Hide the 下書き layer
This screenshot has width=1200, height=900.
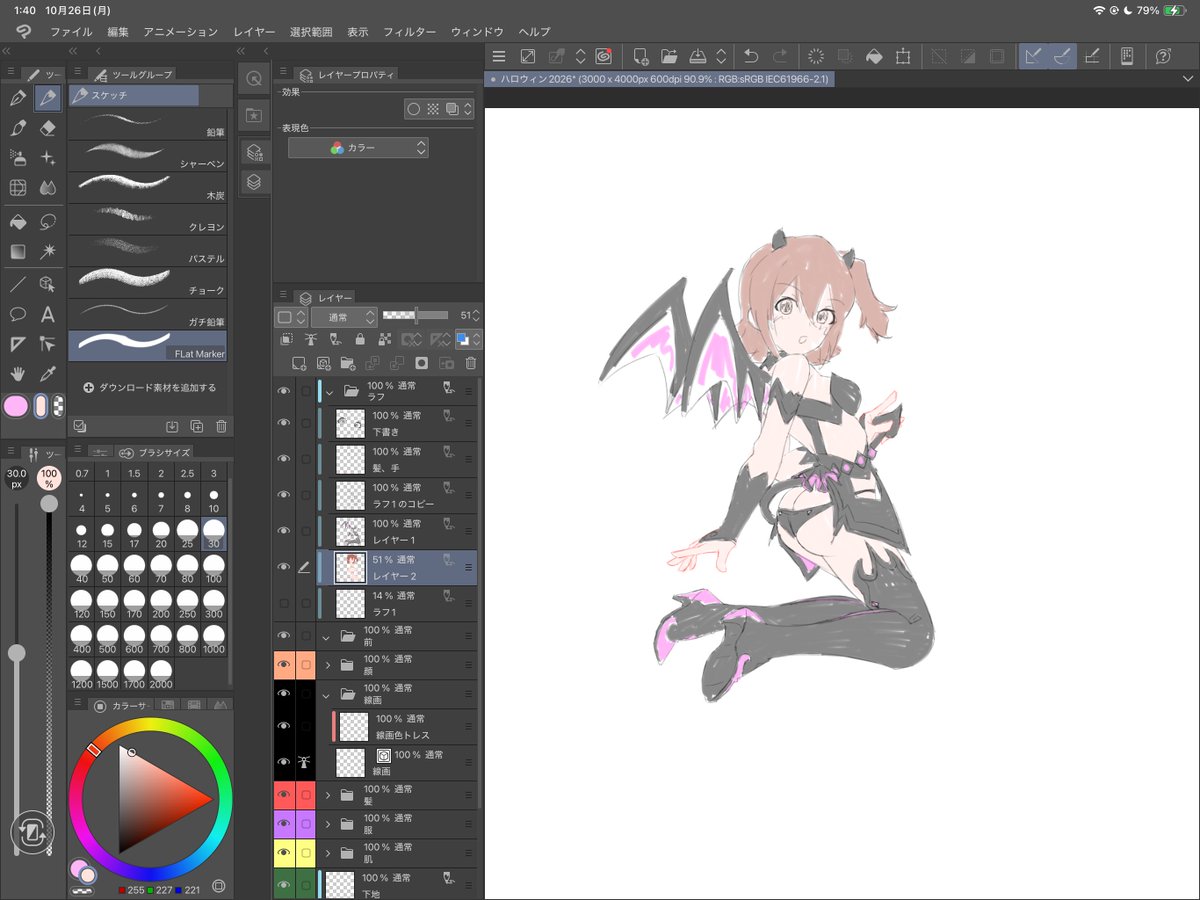click(284, 423)
